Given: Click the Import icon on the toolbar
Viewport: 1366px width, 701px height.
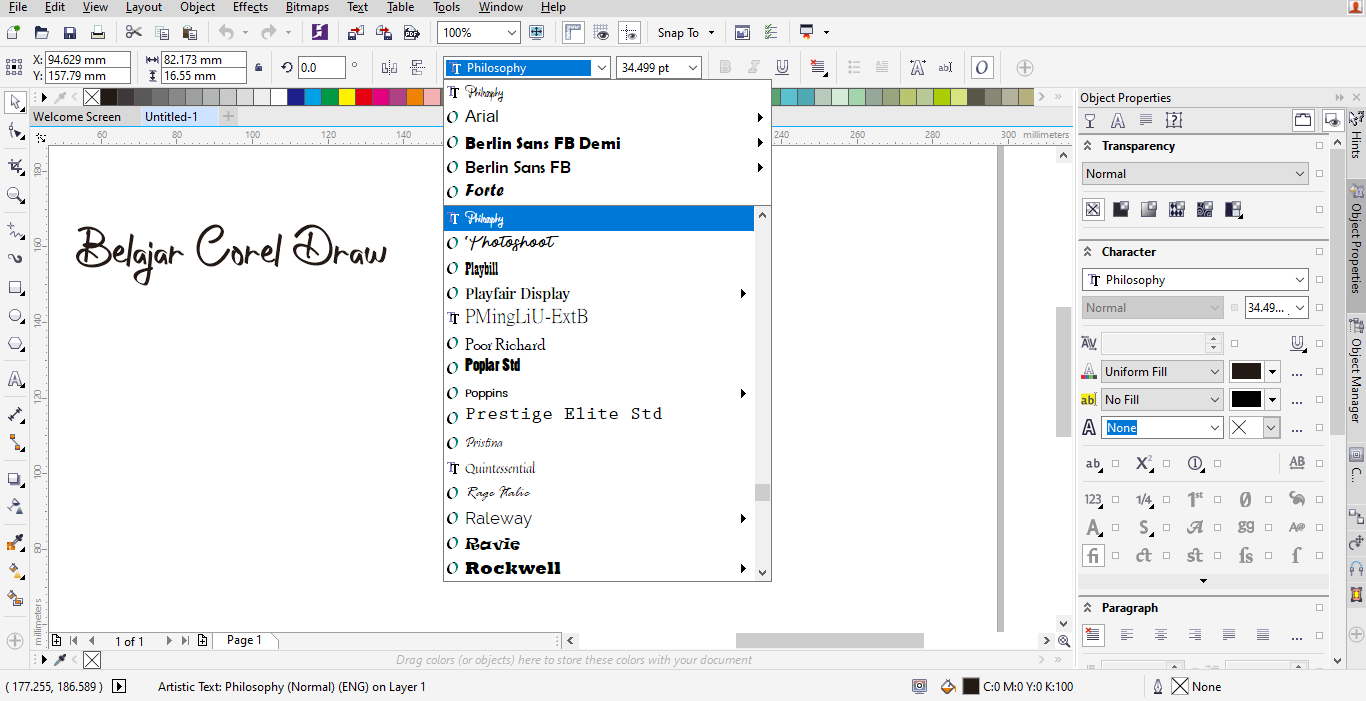Looking at the screenshot, I should coord(355,32).
